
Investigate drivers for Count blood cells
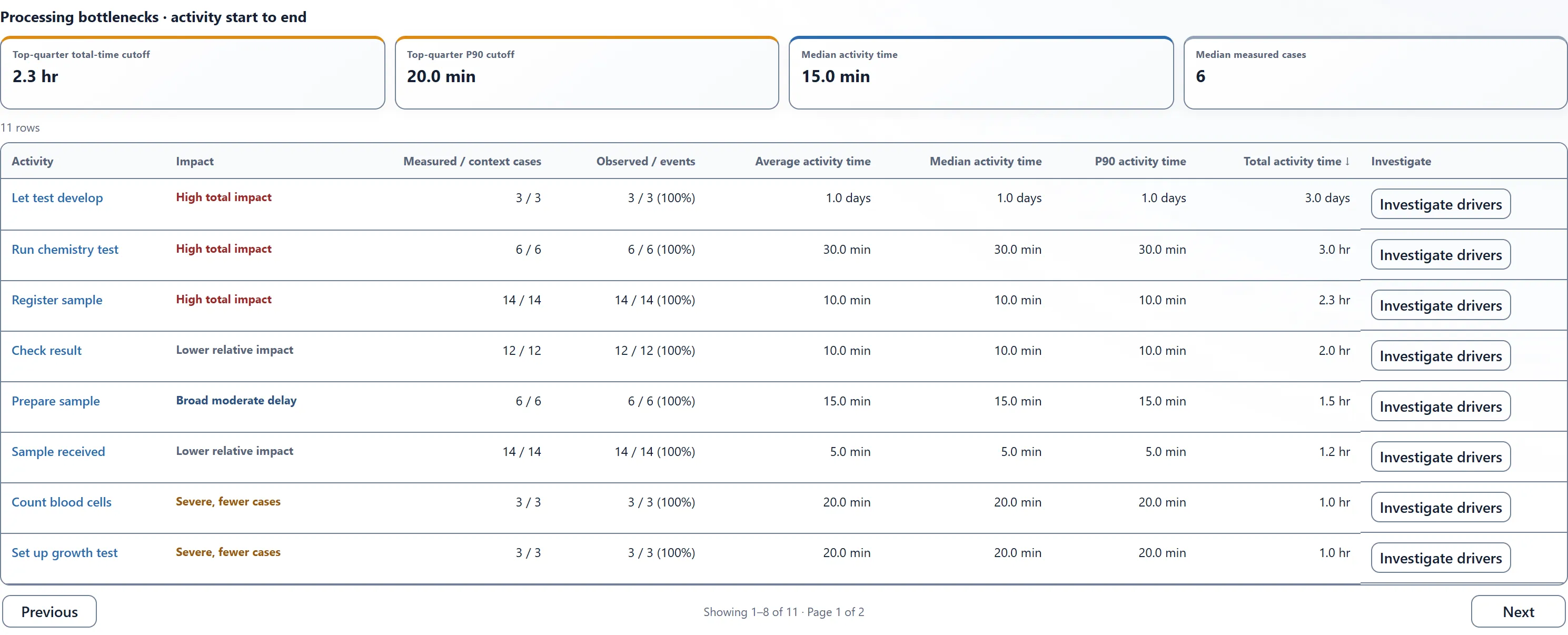[x=1440, y=507]
